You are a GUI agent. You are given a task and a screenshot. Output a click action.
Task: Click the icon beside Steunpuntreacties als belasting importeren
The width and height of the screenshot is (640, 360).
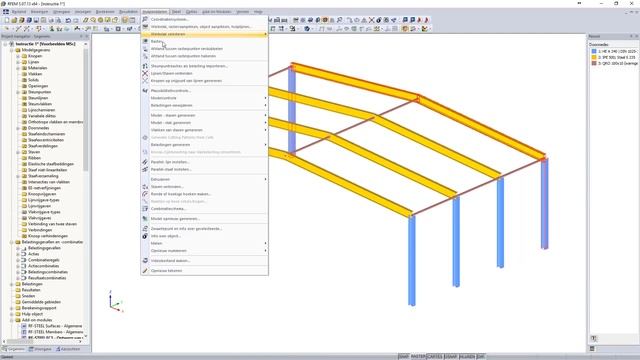click(x=145, y=66)
